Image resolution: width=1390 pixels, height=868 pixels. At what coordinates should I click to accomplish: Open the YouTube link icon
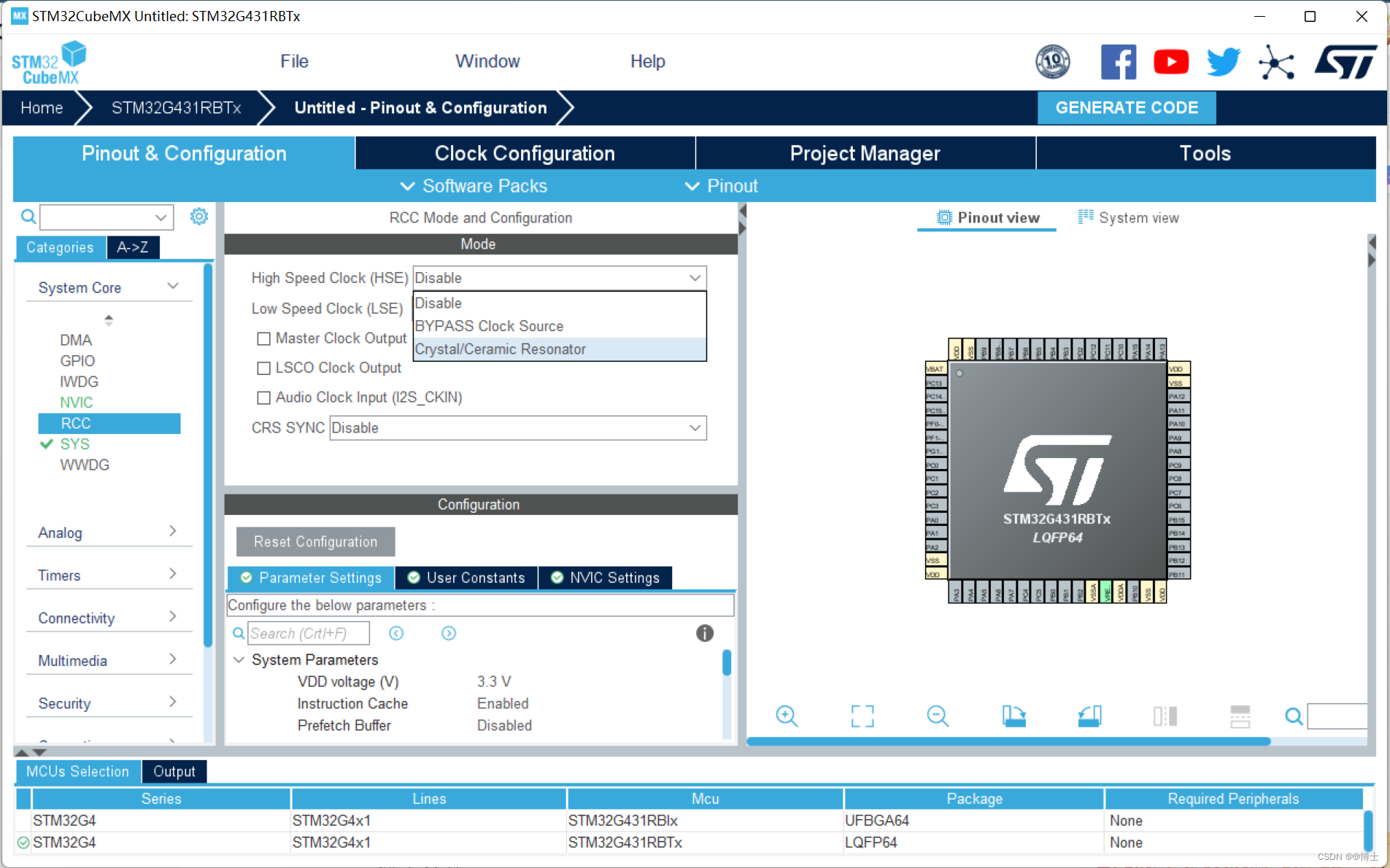coord(1170,62)
